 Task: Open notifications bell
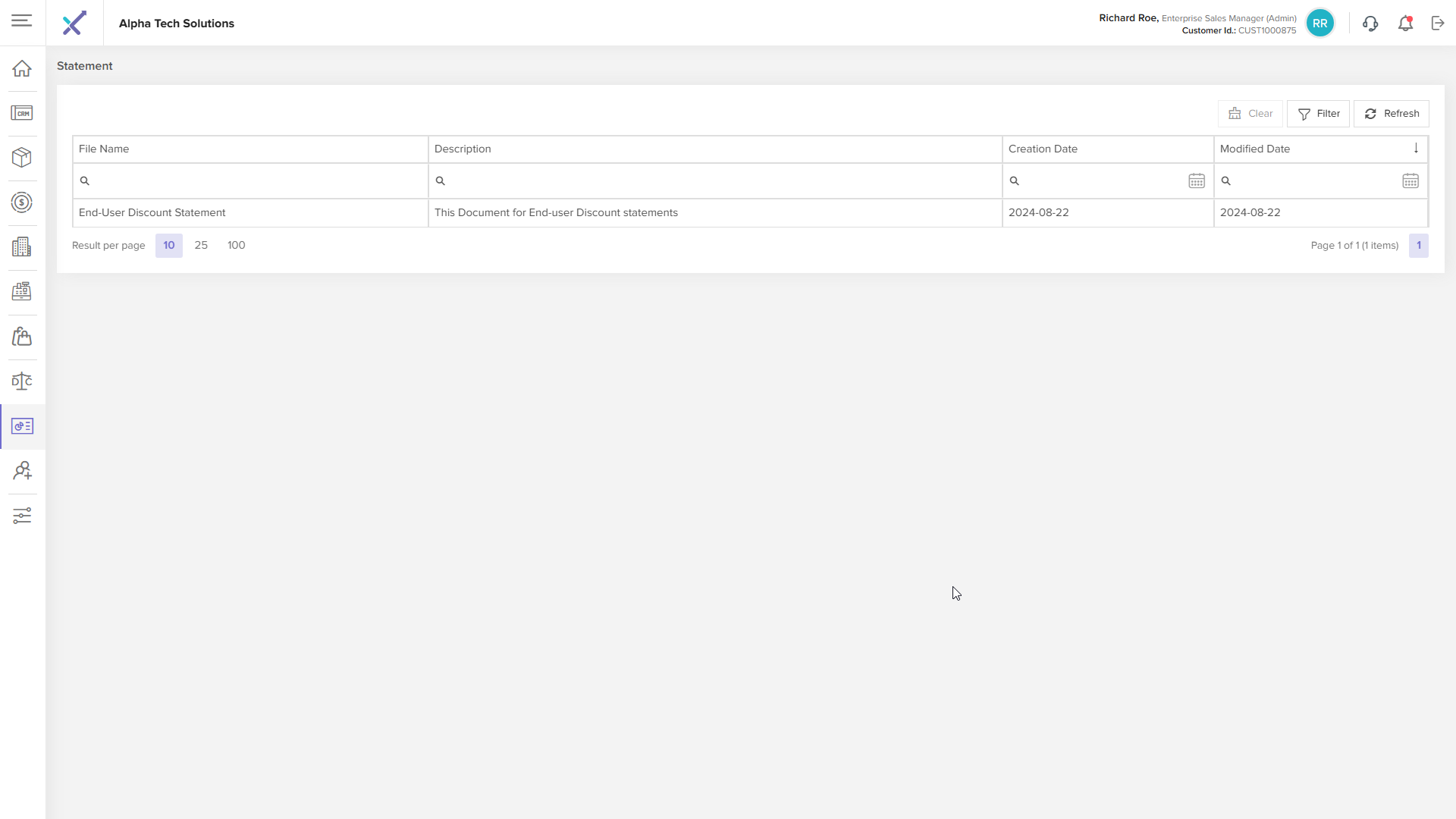pyautogui.click(x=1405, y=24)
